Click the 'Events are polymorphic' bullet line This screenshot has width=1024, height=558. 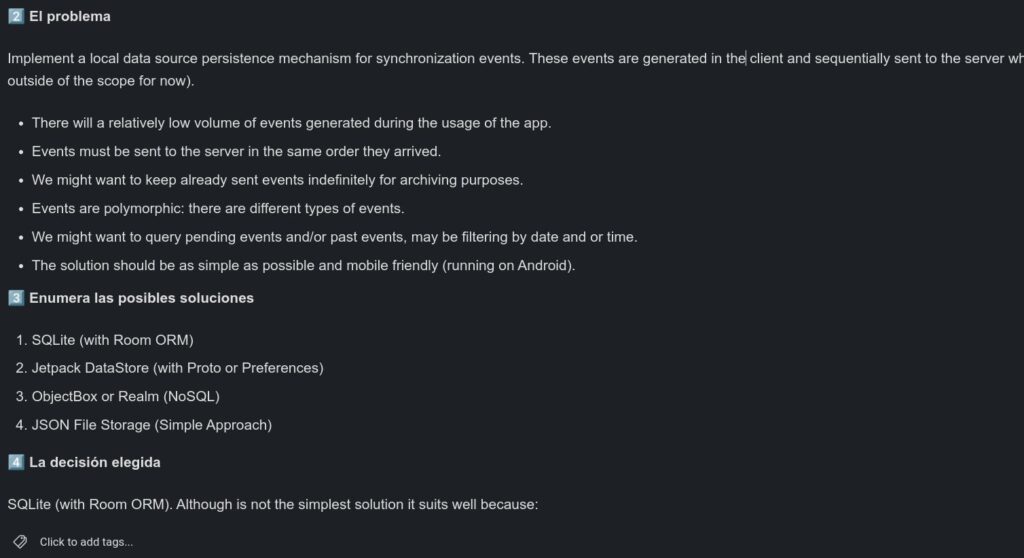(x=218, y=208)
